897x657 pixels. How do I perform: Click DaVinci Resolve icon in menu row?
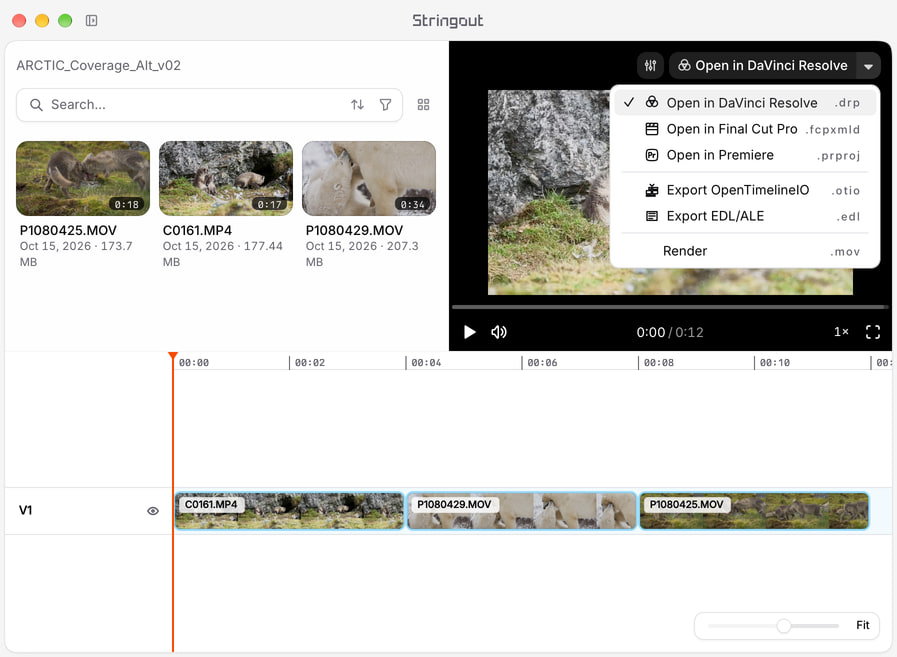coord(652,102)
